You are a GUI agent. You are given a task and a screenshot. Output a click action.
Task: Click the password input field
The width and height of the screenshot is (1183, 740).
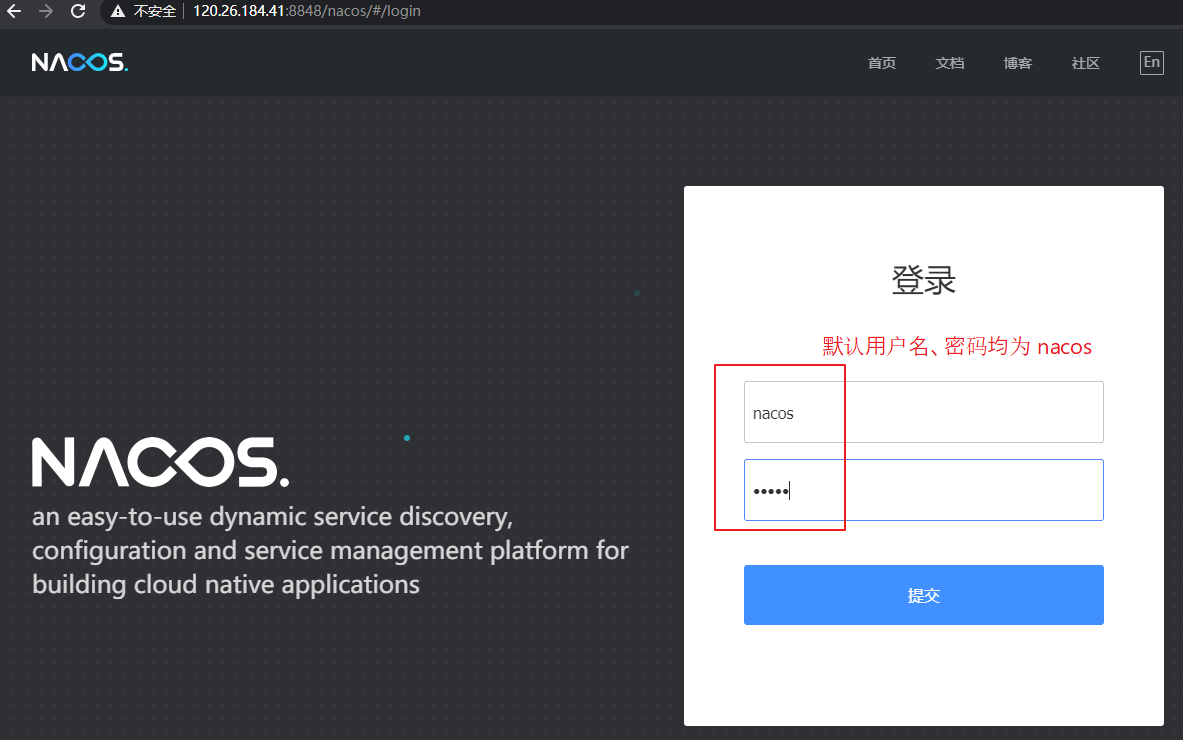pyautogui.click(x=923, y=490)
